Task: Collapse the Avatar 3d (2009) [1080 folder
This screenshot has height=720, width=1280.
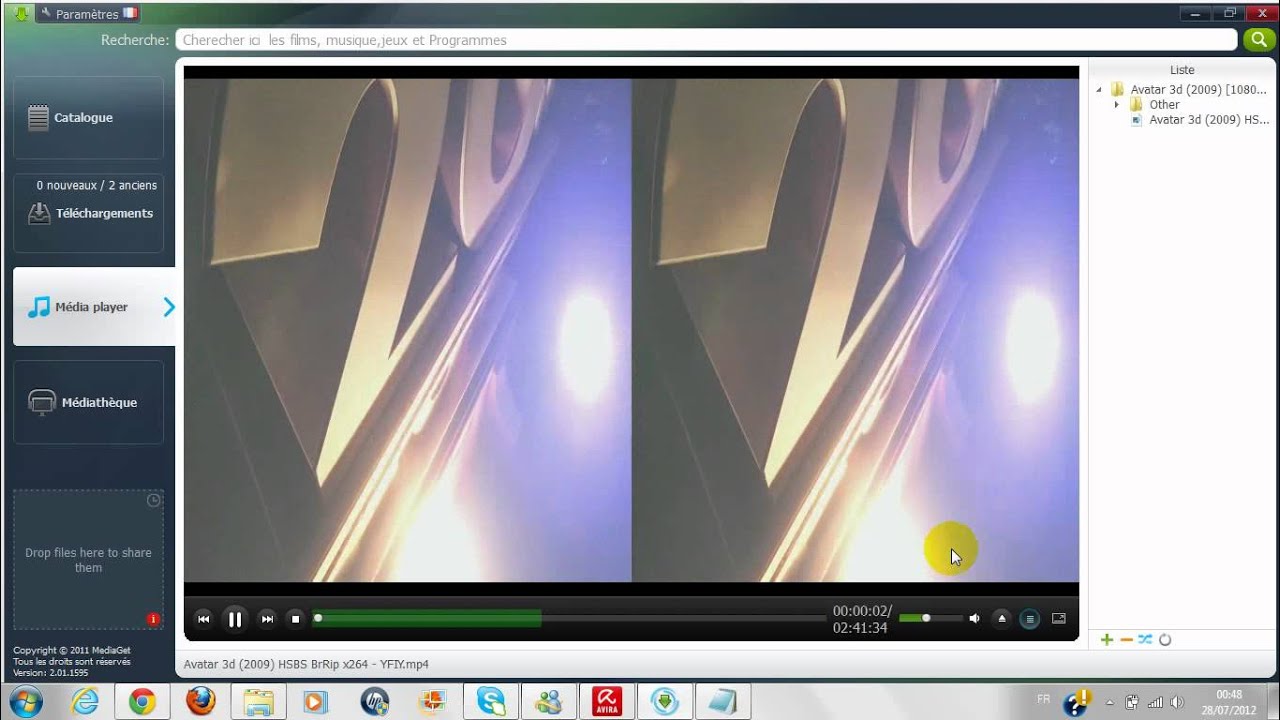Action: pyautogui.click(x=1099, y=89)
